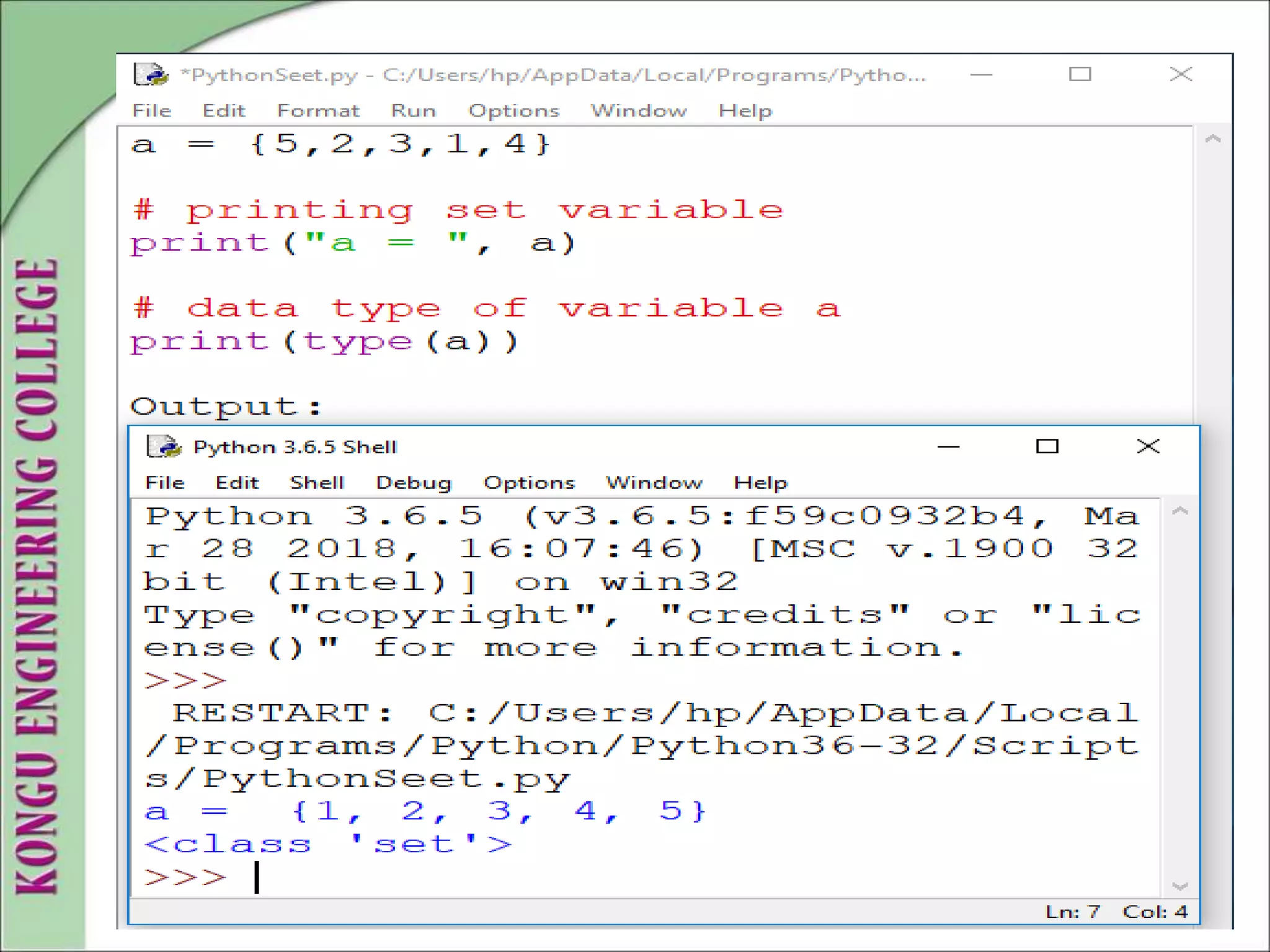
Task: Open the editor's File menu
Action: pos(151,111)
